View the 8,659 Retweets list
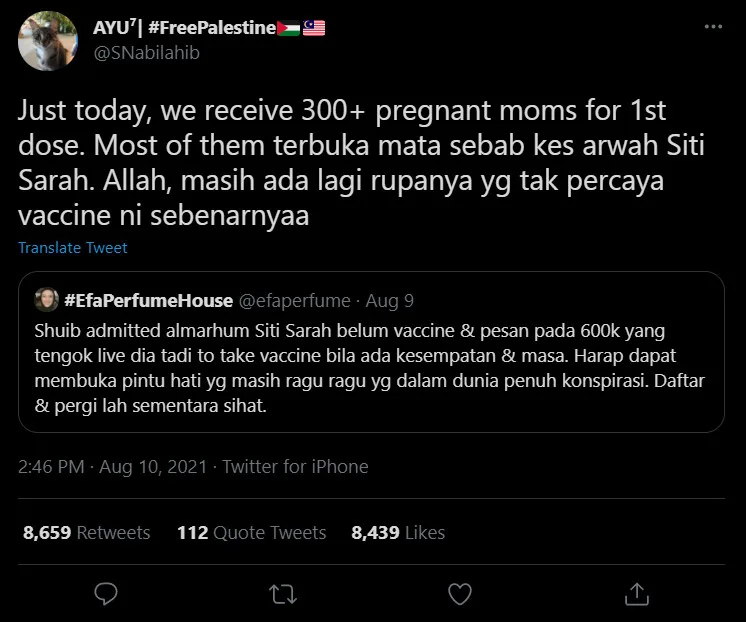Screen dimensions: 746x622 click(x=86, y=533)
